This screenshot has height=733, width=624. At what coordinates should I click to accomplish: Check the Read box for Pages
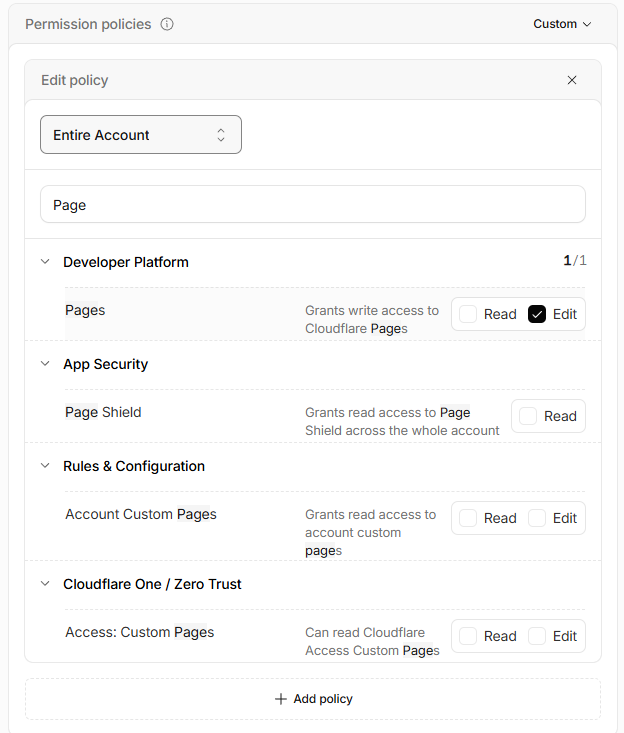pyautogui.click(x=468, y=314)
